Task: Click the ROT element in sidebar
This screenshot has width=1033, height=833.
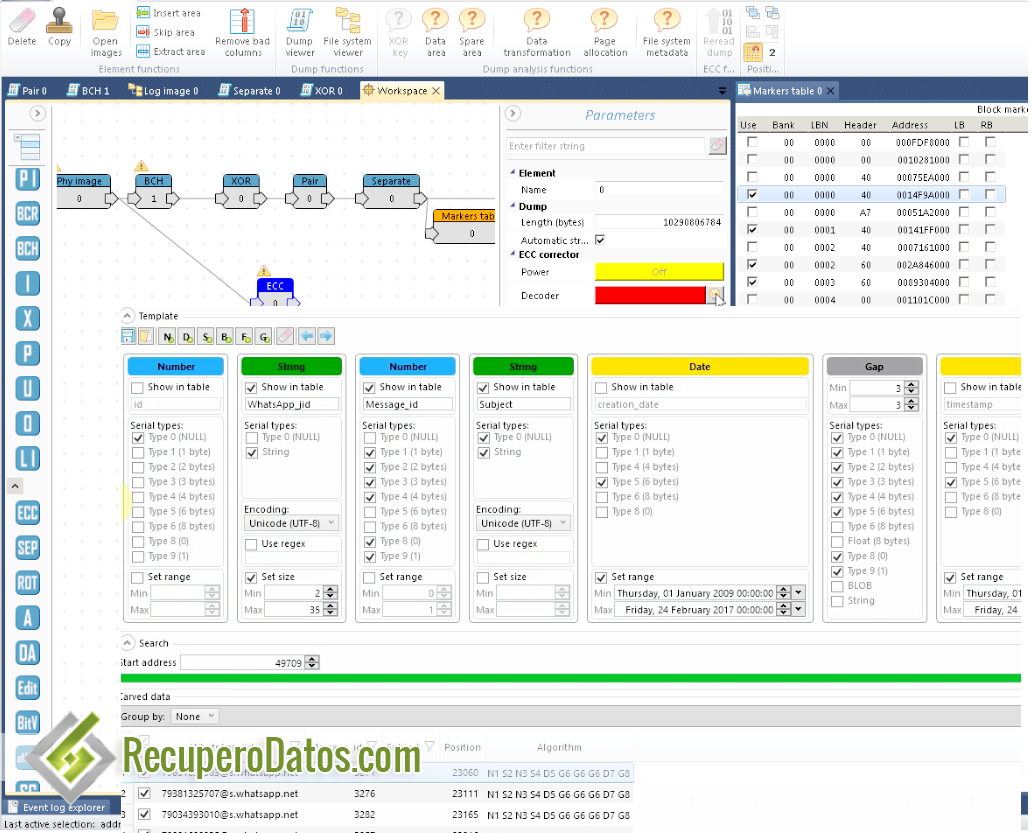Action: click(x=27, y=582)
